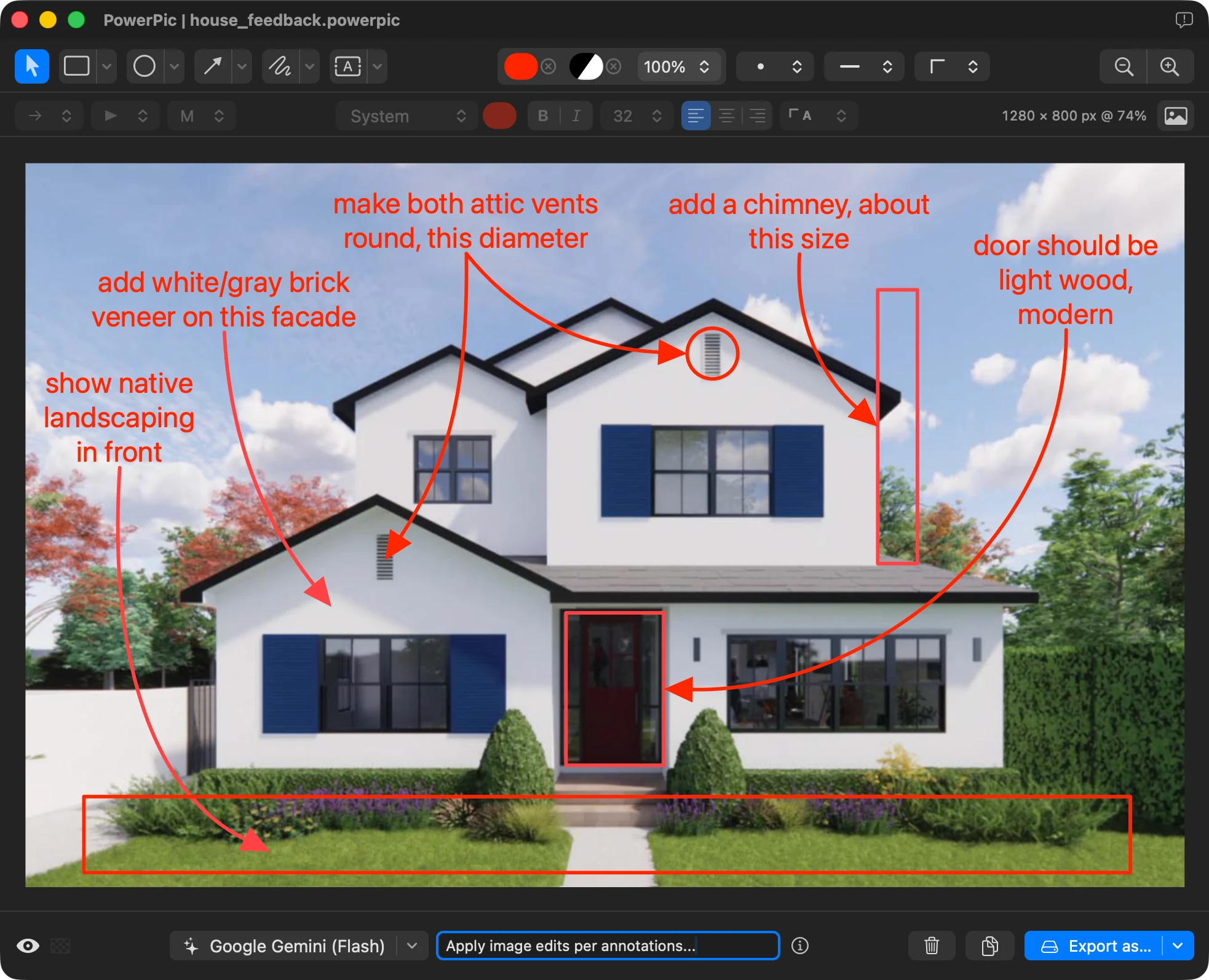
Task: Open the corner style selector
Action: pyautogui.click(x=952, y=66)
